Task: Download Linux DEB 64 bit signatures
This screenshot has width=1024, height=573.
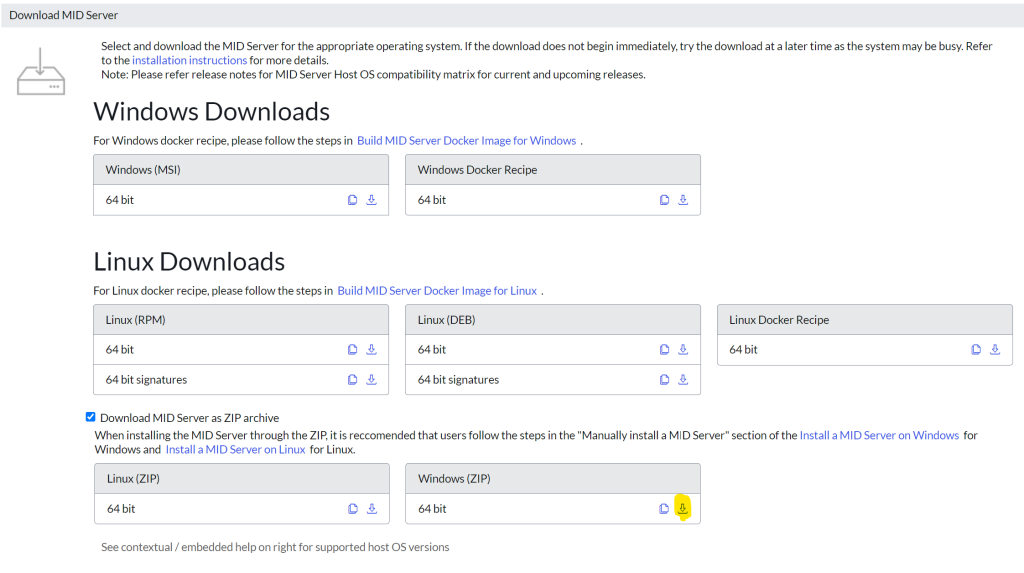Action: point(683,380)
